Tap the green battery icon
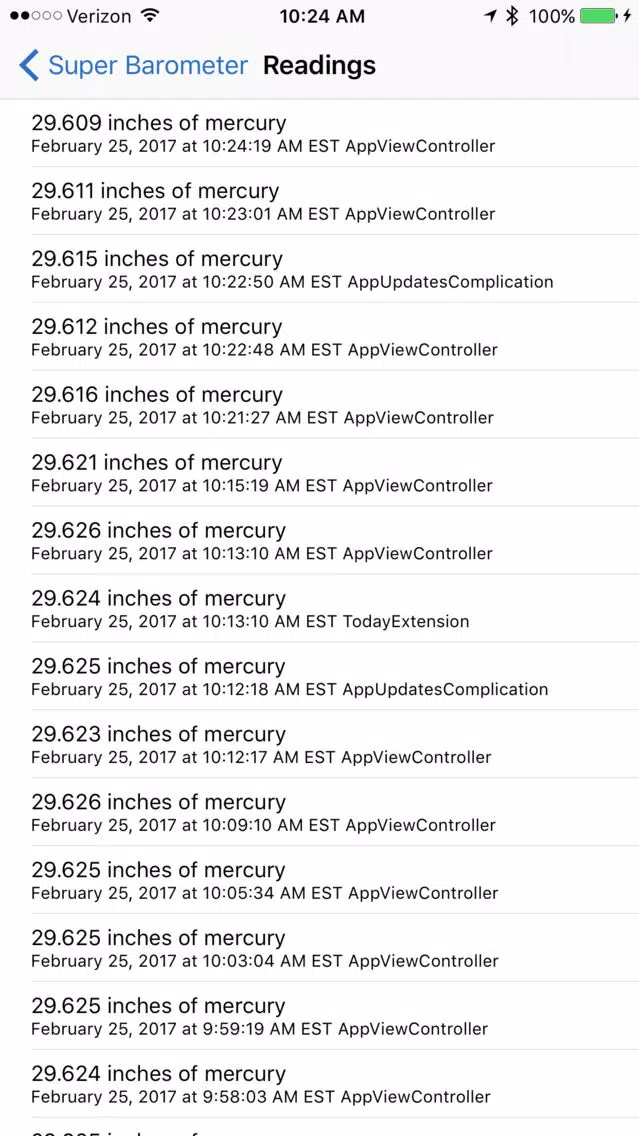This screenshot has width=639, height=1136. point(600,16)
